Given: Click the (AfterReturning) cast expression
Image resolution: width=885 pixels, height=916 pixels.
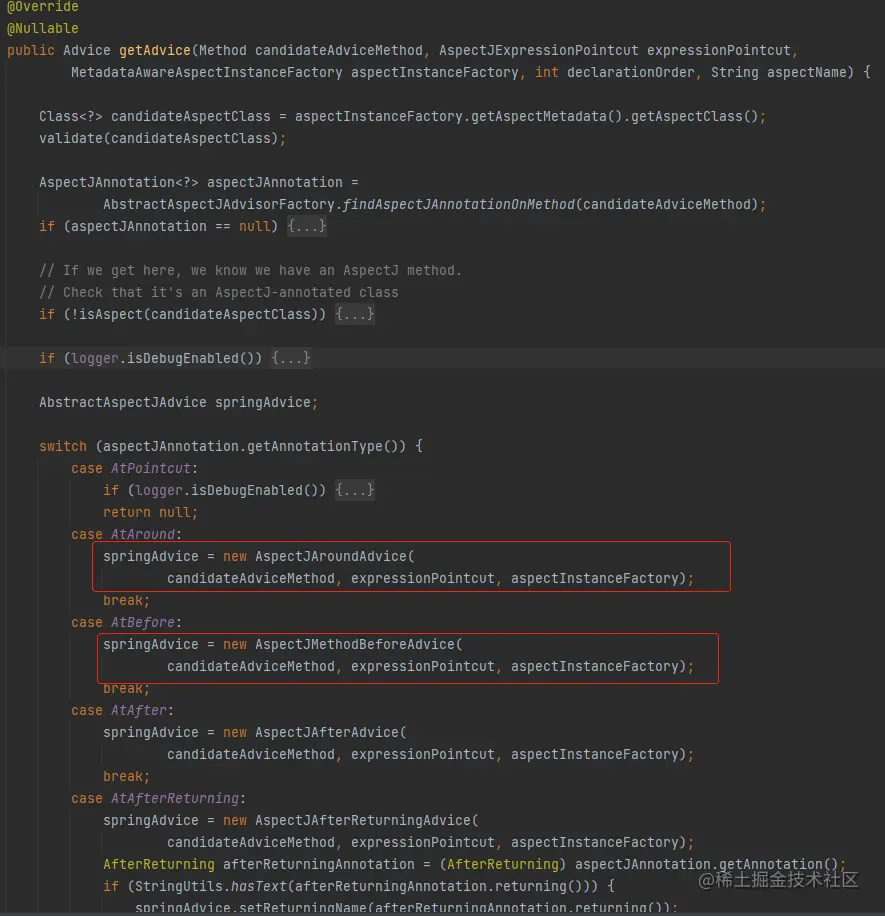Looking at the screenshot, I should pyautogui.click(x=502, y=865).
